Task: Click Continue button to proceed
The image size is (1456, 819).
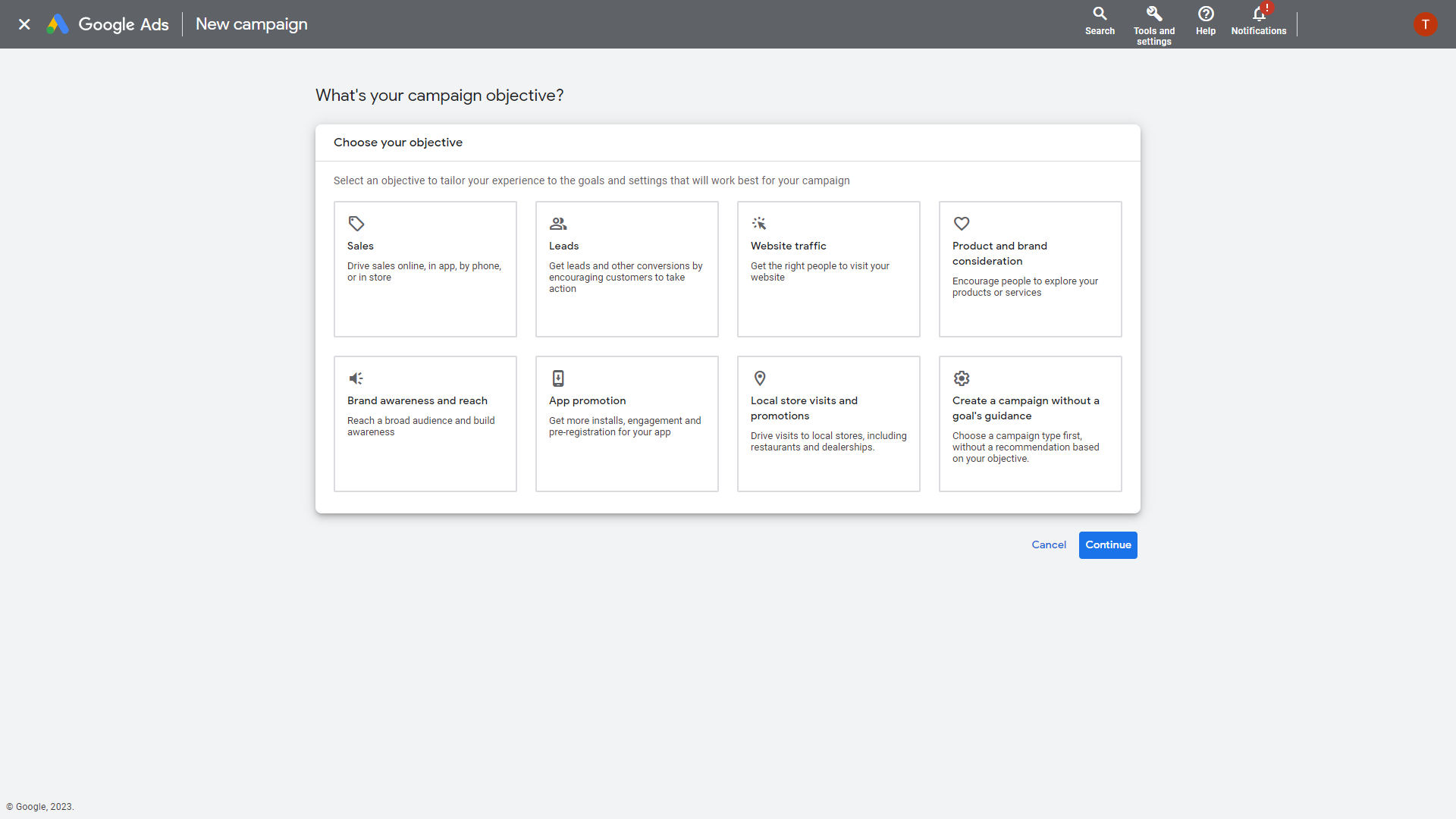Action: point(1108,544)
